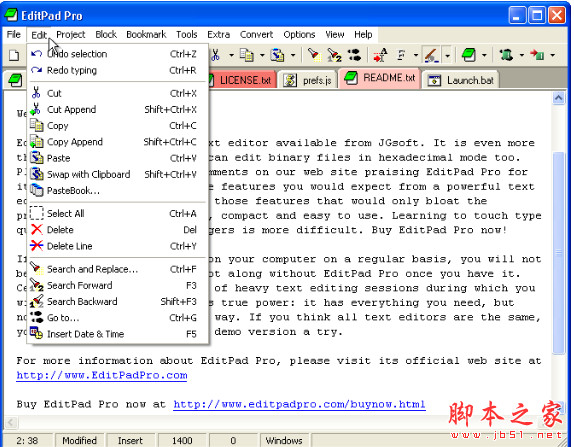Image resolution: width=574 pixels, height=447 pixels.
Task: Click the Swap with Clipboard menu icon
Action: [37, 174]
